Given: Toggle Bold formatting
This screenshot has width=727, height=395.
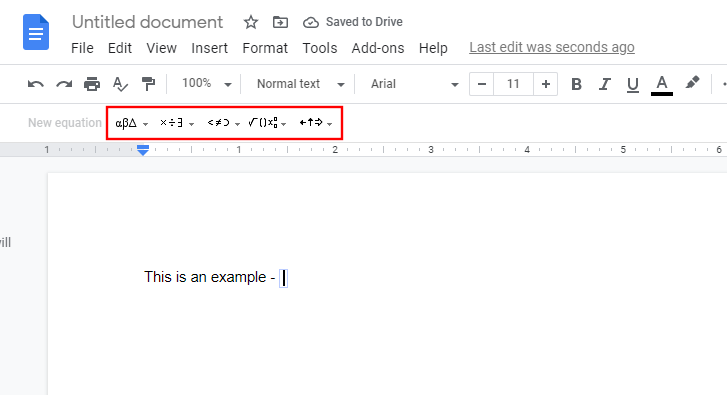Looking at the screenshot, I should (x=576, y=84).
